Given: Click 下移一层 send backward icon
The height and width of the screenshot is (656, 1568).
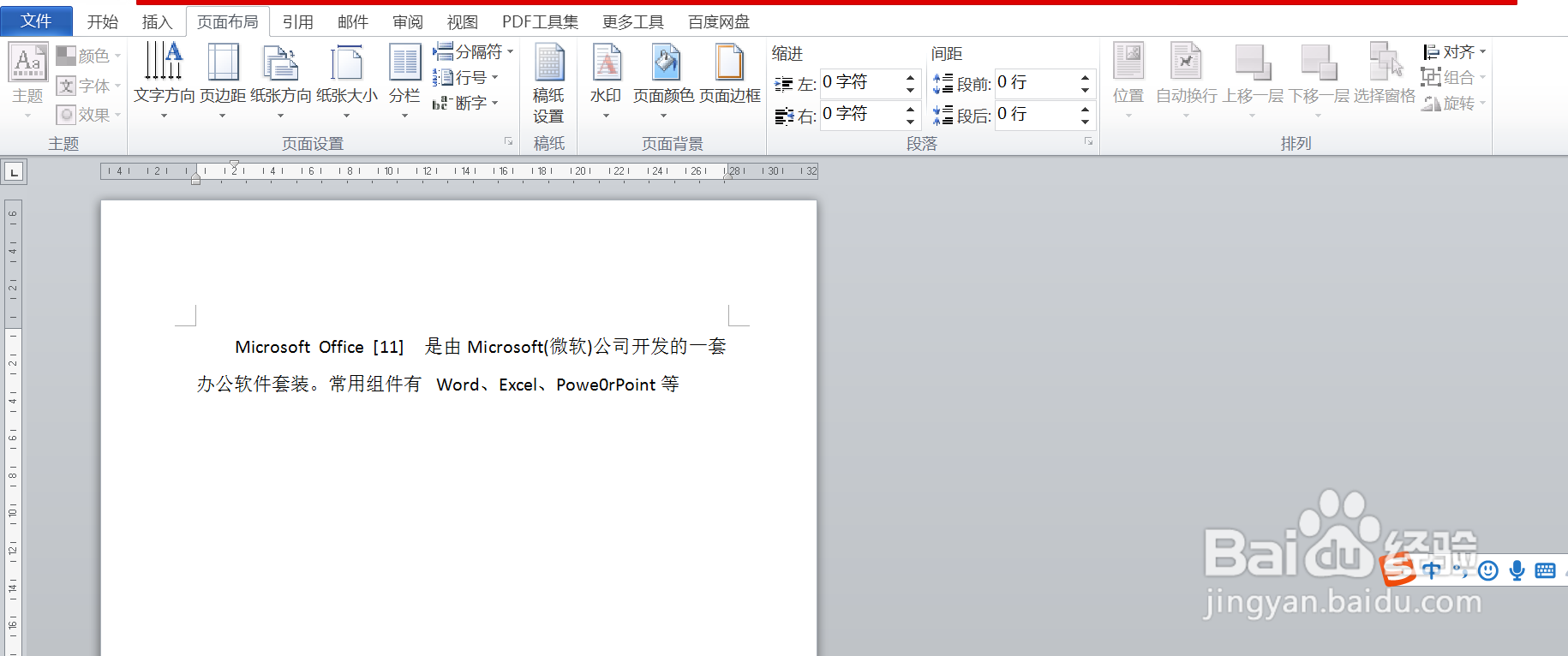Looking at the screenshot, I should (1319, 62).
